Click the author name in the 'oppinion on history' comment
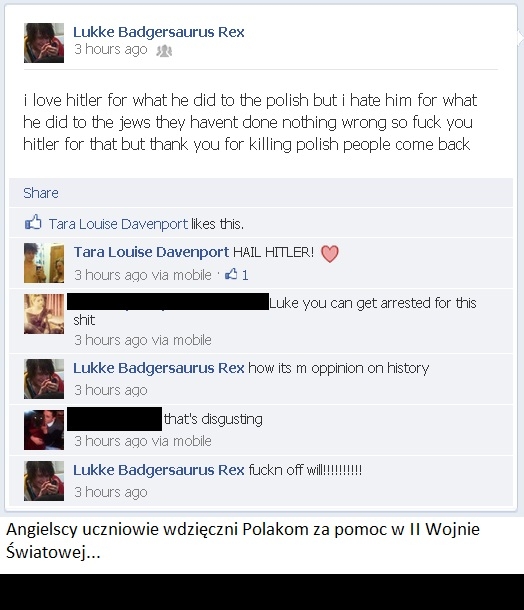This screenshot has width=524, height=610. point(159,368)
